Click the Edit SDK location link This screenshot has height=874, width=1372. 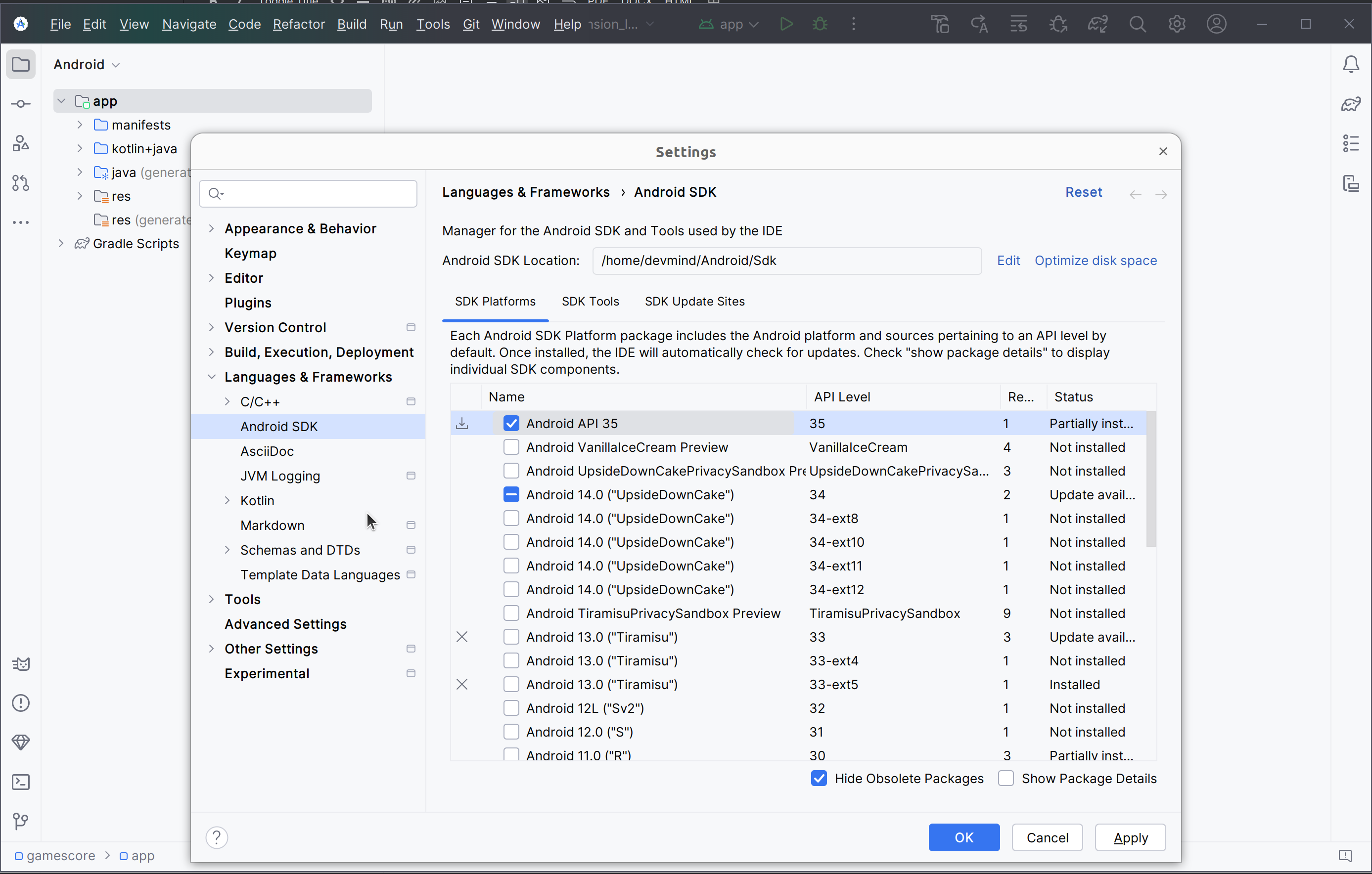tap(1008, 260)
